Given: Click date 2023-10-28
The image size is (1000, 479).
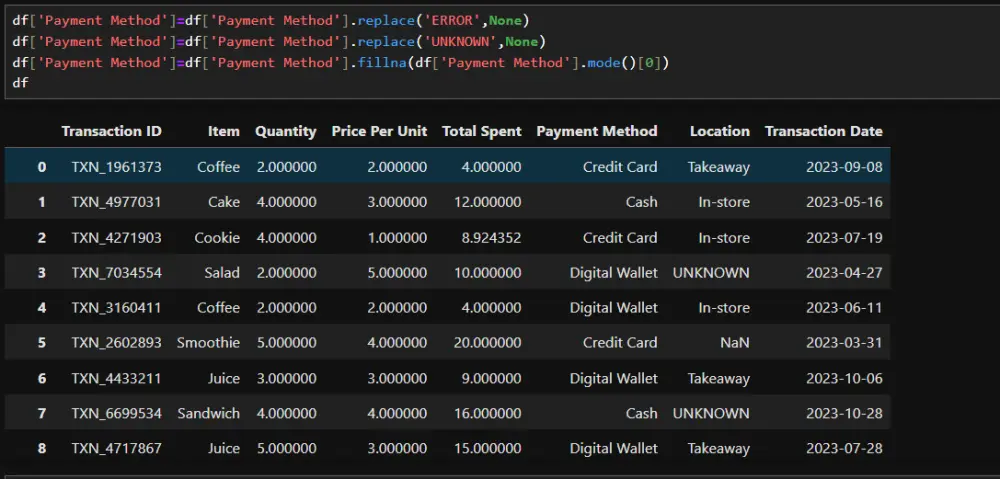Looking at the screenshot, I should coord(844,413).
